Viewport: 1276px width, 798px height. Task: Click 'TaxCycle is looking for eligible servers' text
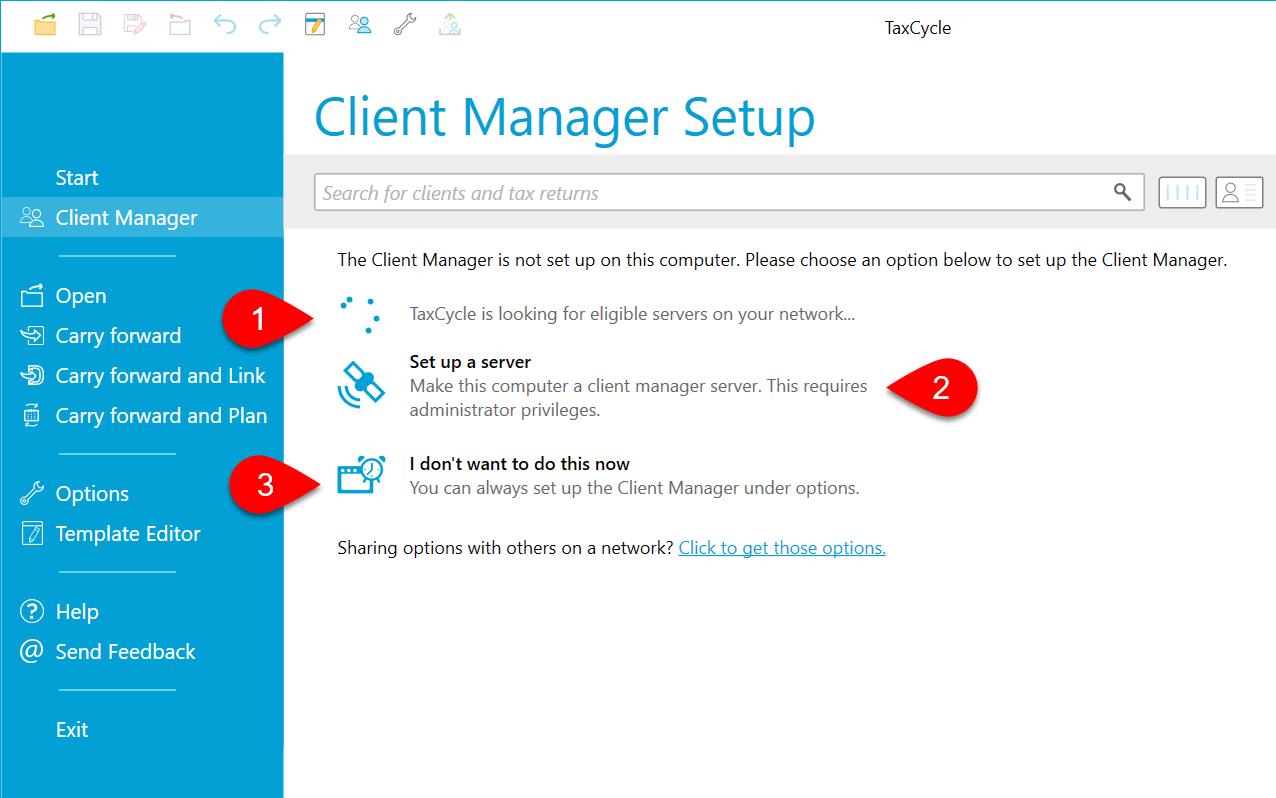point(632,314)
